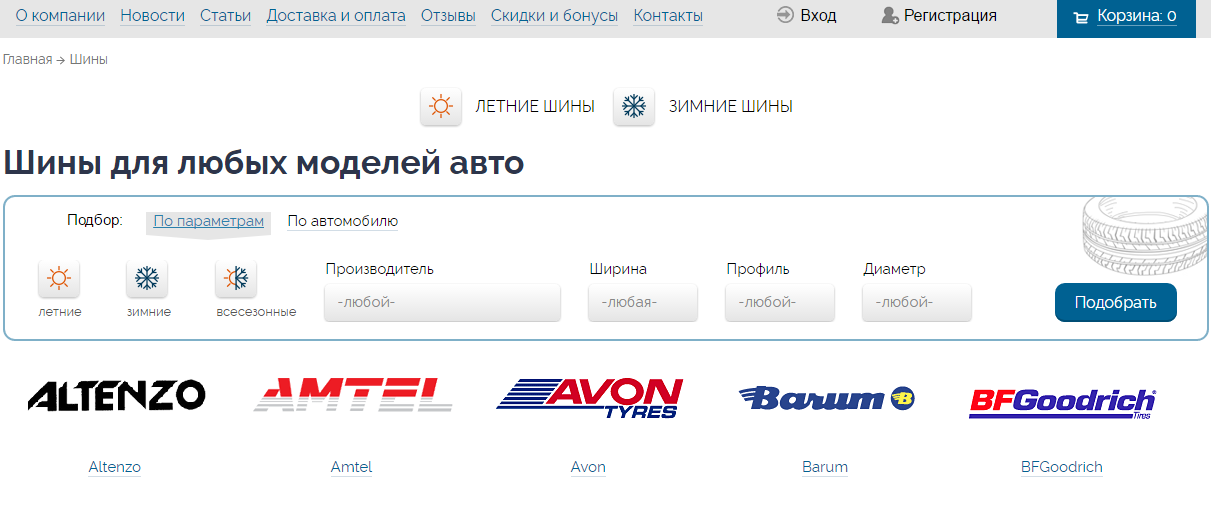Viewport: 1211px width, 518px height.
Task: Click the user icon beside Регистрация
Action: (889, 16)
